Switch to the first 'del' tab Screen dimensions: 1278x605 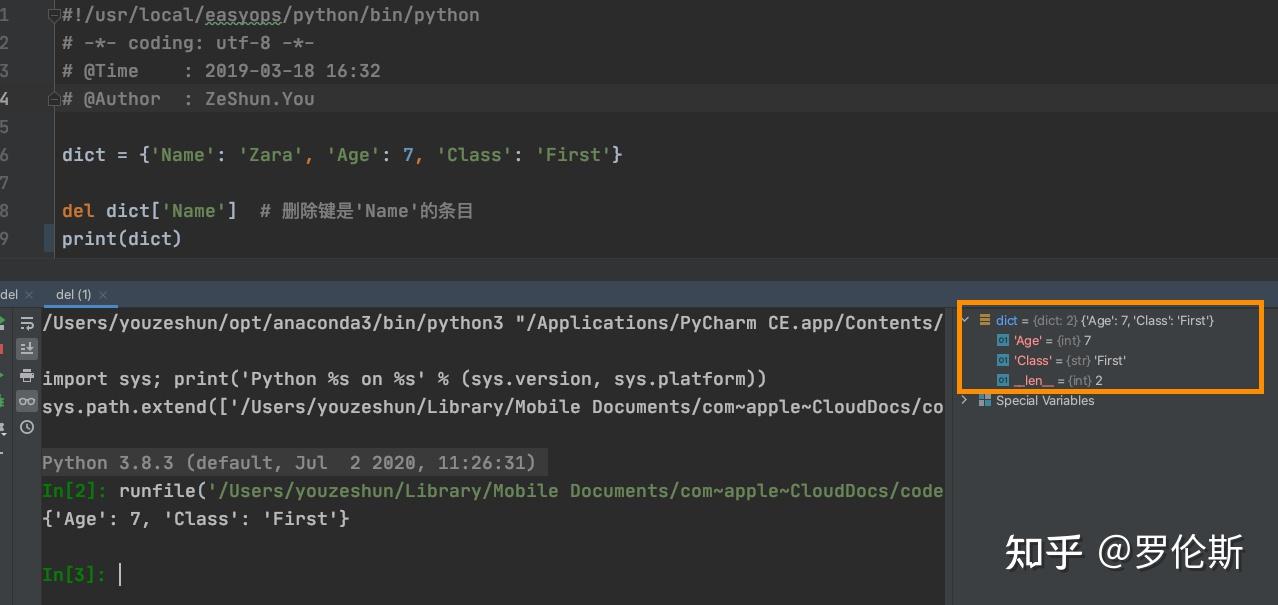coord(9,294)
